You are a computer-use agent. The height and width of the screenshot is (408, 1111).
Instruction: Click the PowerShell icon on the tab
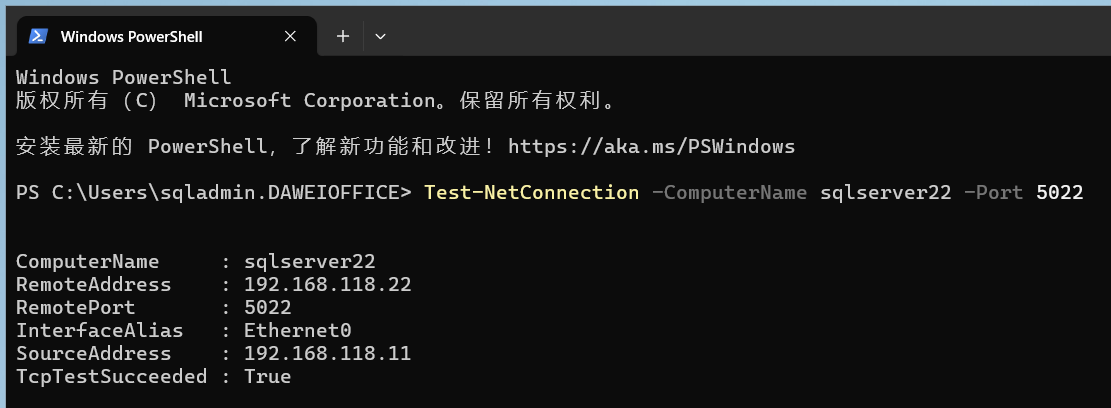coord(38,36)
